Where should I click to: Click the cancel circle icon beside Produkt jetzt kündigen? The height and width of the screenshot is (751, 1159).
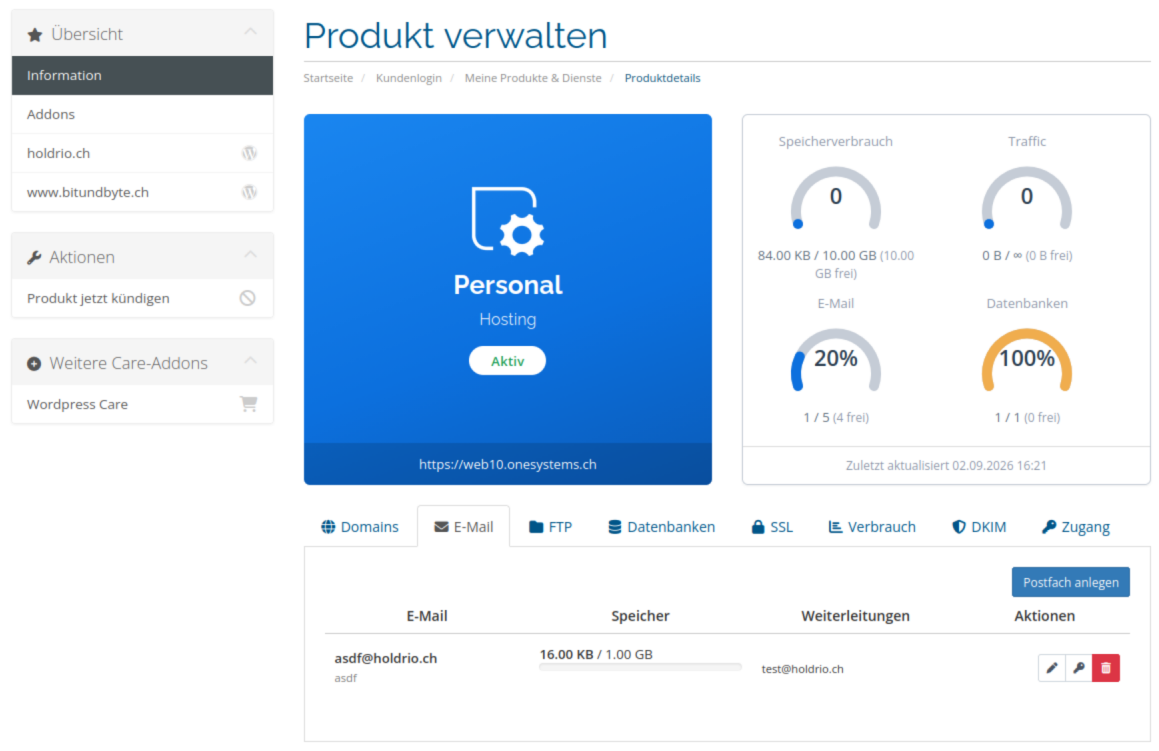tap(248, 298)
